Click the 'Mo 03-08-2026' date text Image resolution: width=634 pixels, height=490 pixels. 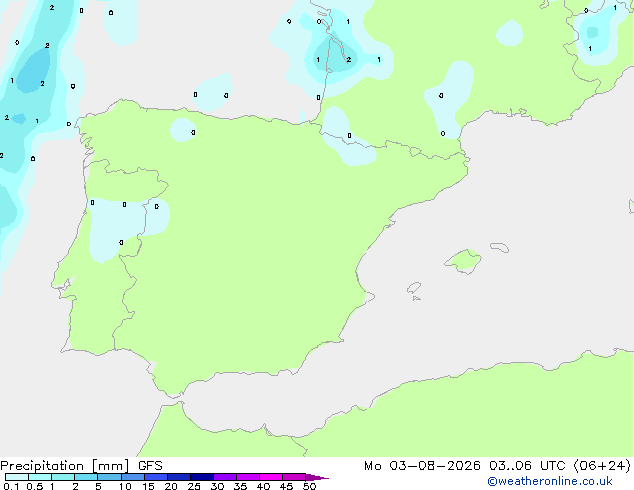422,466
